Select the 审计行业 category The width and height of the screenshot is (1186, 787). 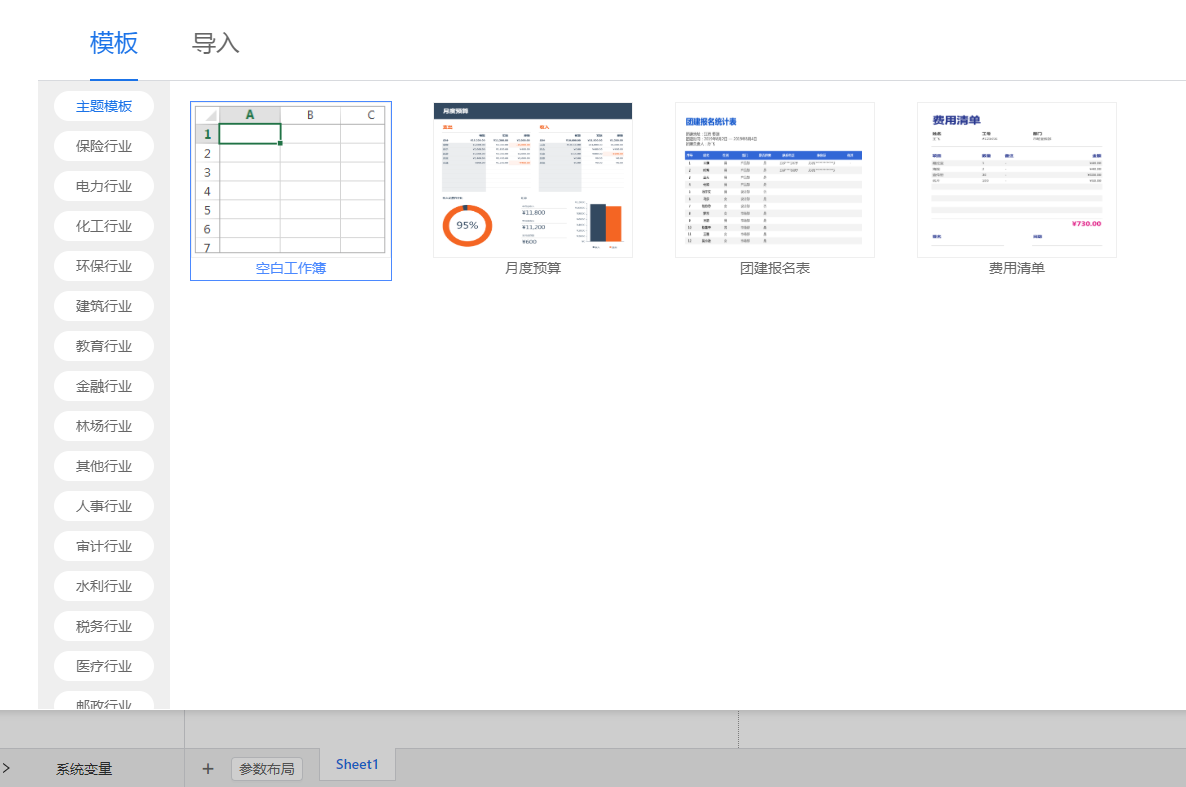point(104,547)
